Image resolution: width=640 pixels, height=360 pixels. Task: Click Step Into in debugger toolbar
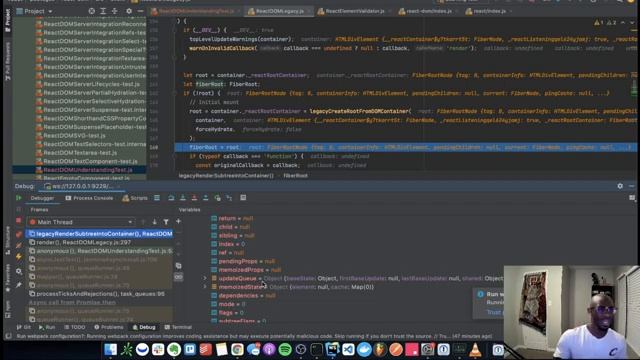(182, 198)
